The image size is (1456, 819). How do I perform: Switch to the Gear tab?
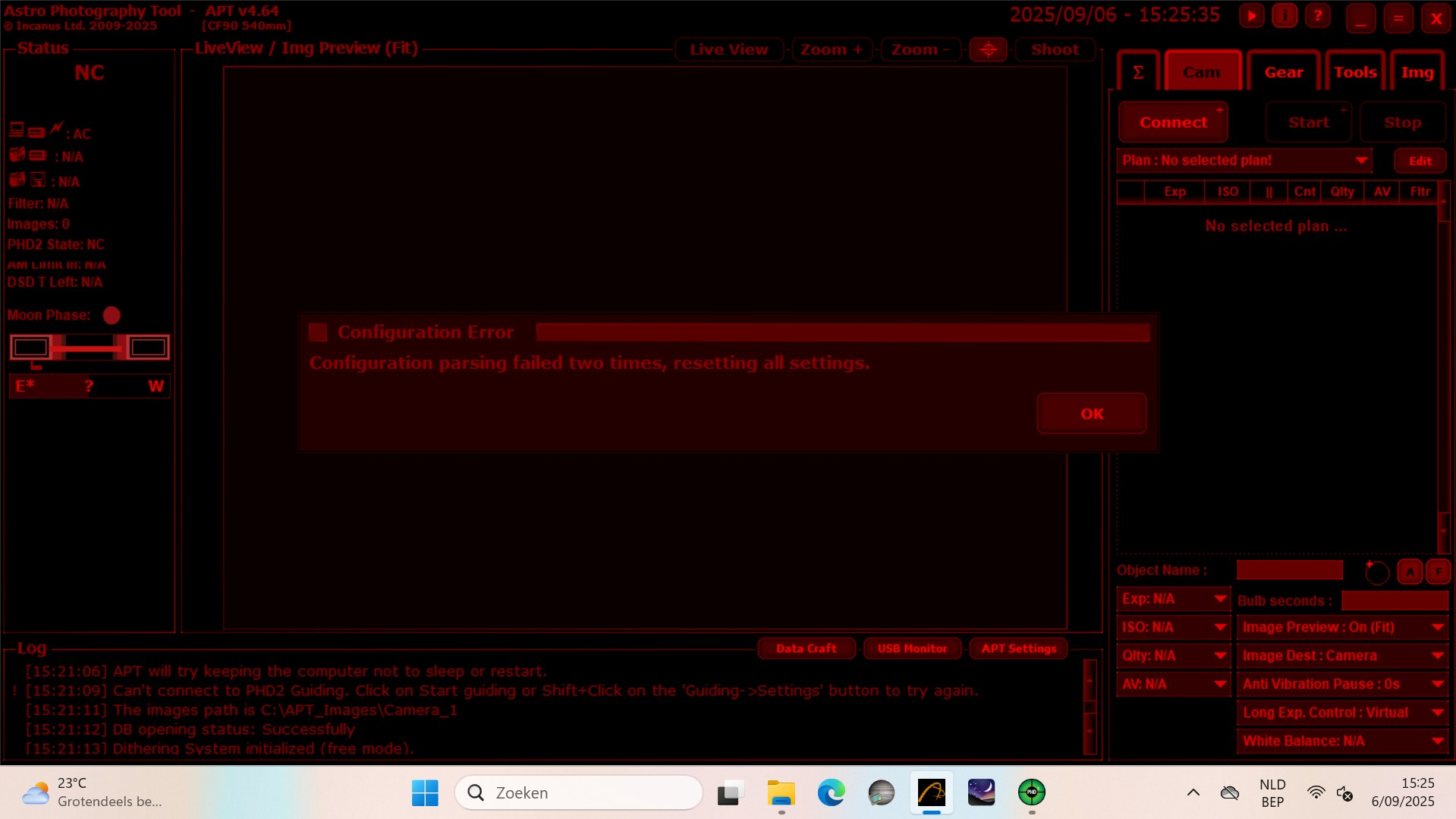point(1284,72)
